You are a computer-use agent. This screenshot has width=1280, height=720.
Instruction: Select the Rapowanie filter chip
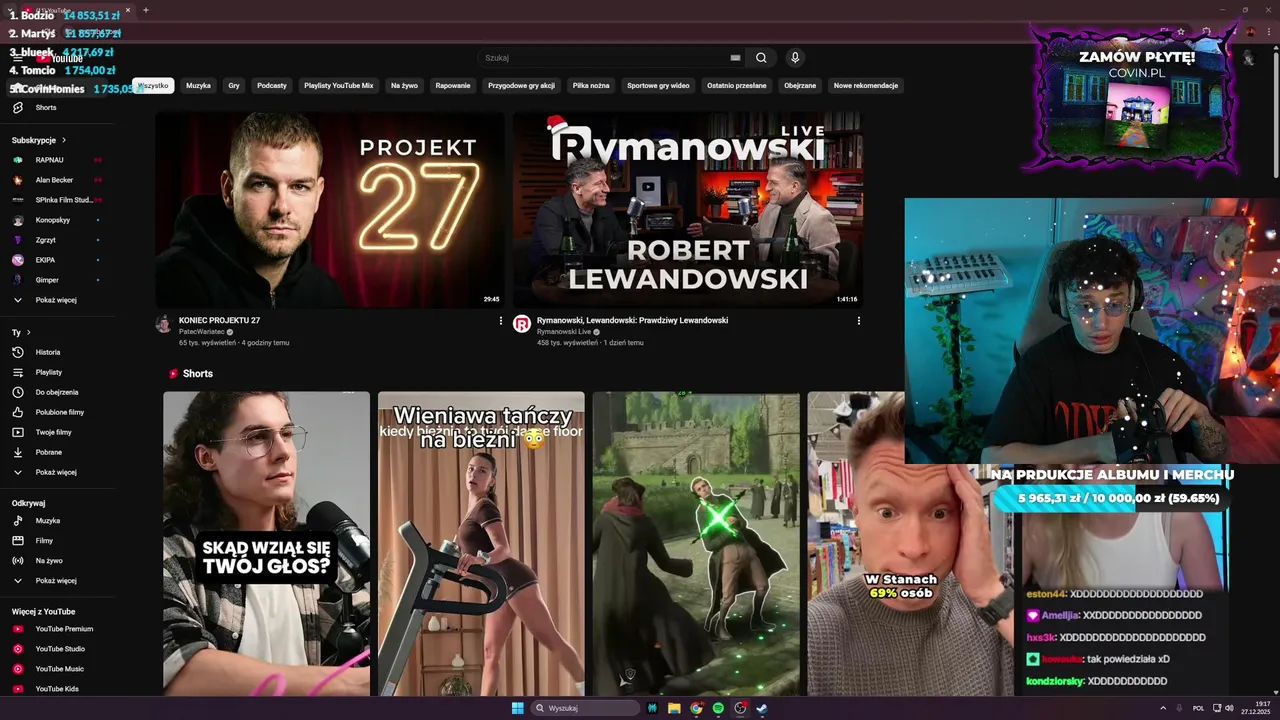(x=453, y=86)
